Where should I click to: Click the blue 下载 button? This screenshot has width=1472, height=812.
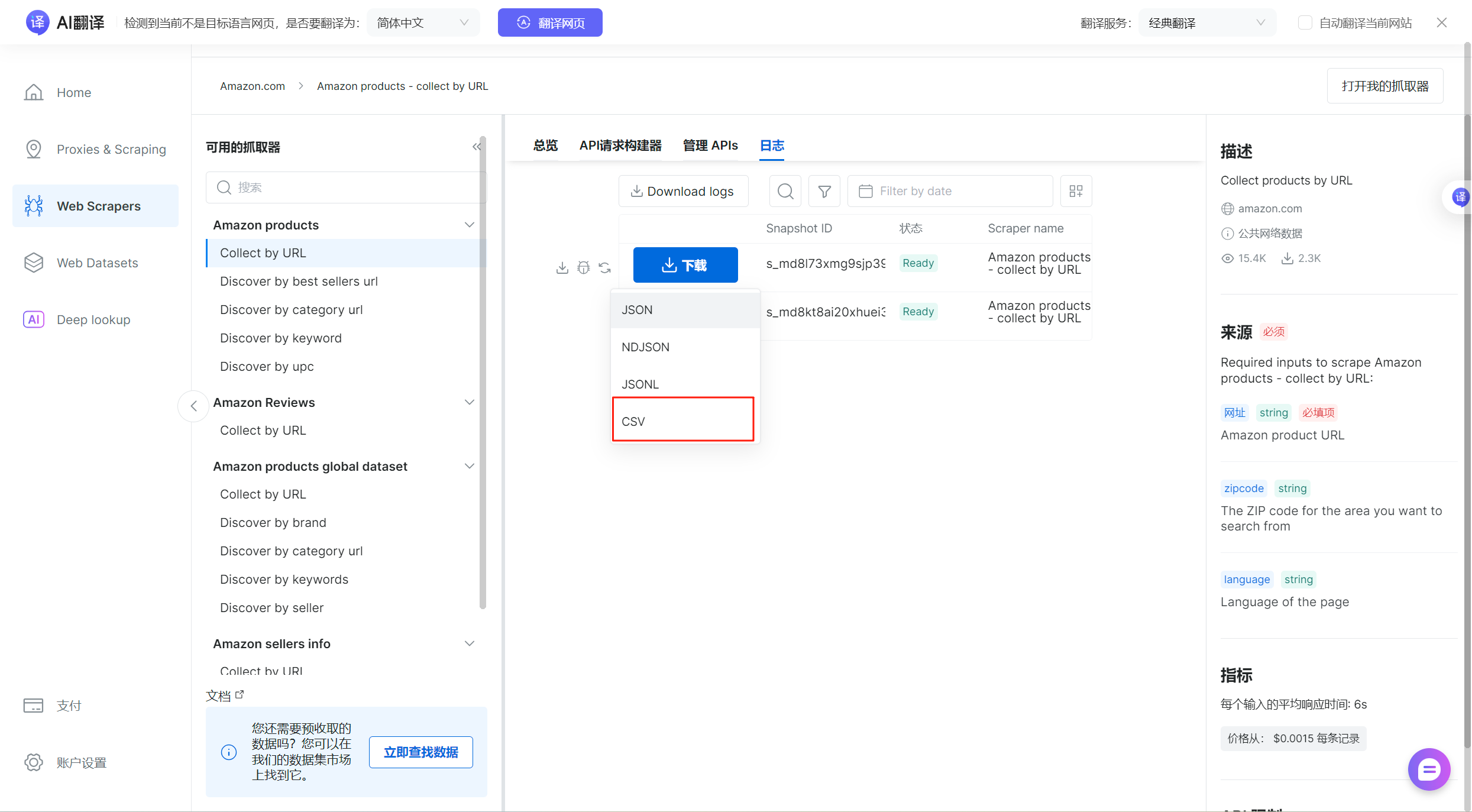pyautogui.click(x=685, y=265)
